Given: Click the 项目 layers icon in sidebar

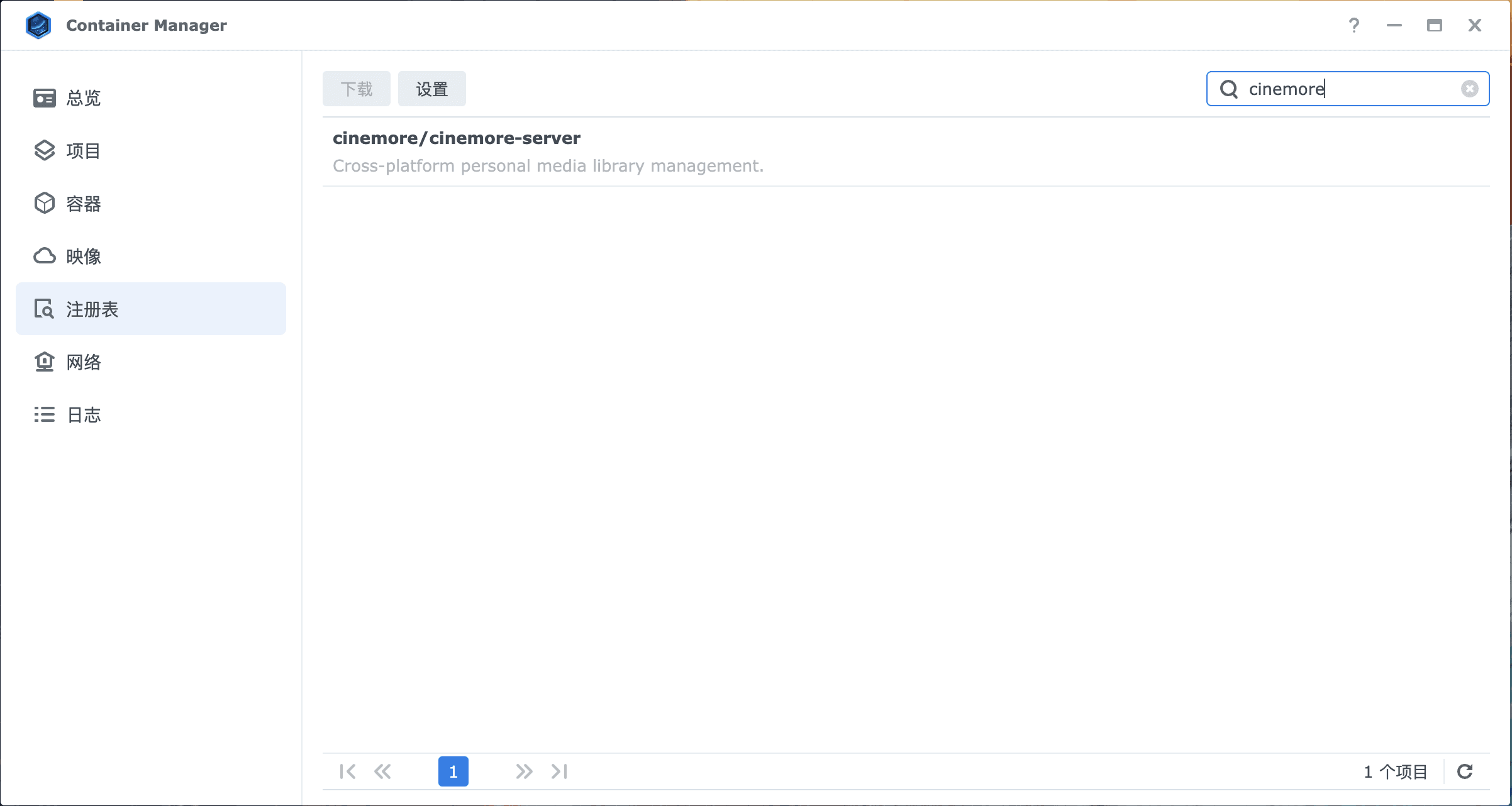Looking at the screenshot, I should pos(44,151).
